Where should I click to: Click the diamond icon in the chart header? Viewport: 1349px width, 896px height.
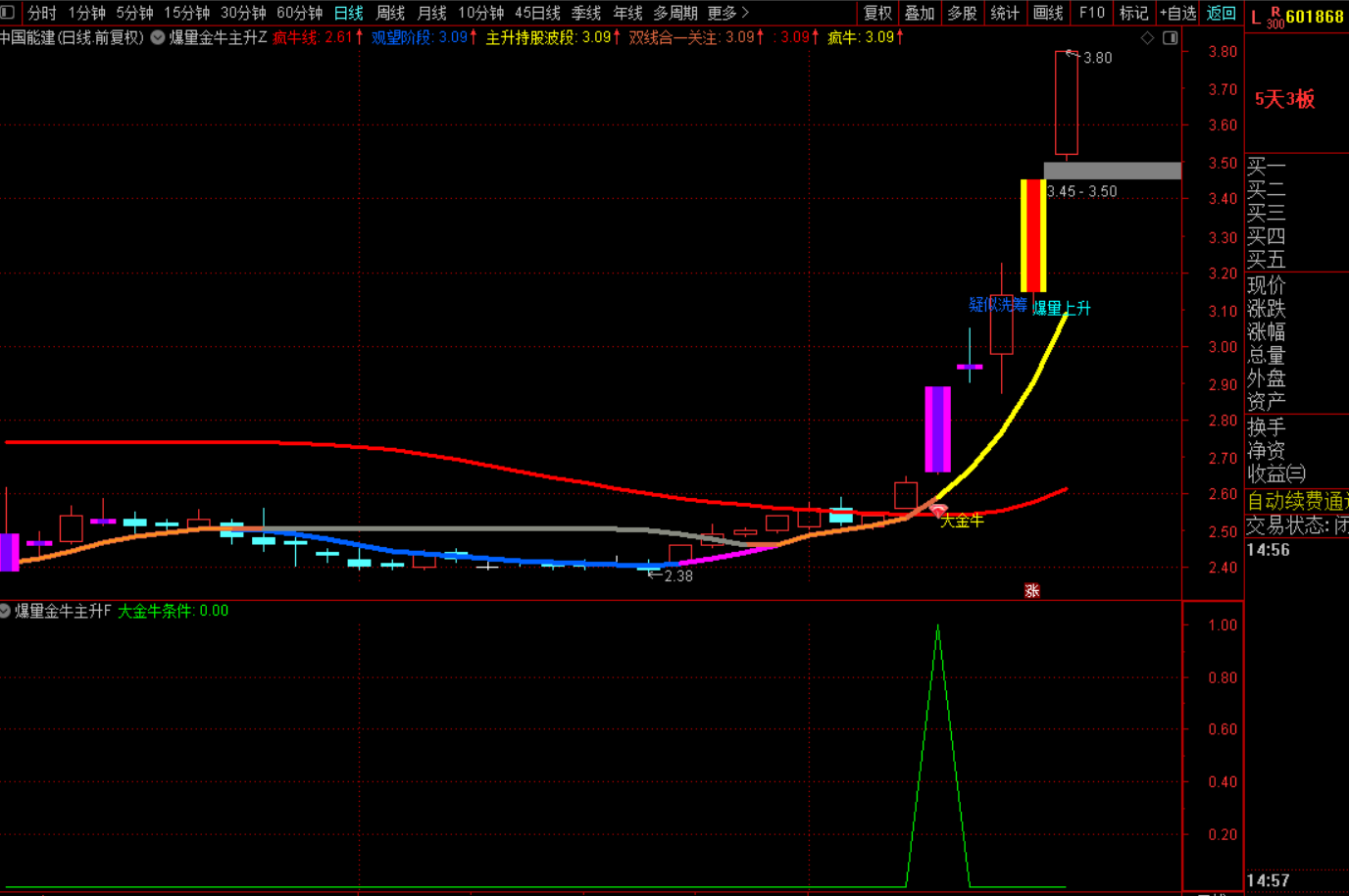pyautogui.click(x=1147, y=38)
